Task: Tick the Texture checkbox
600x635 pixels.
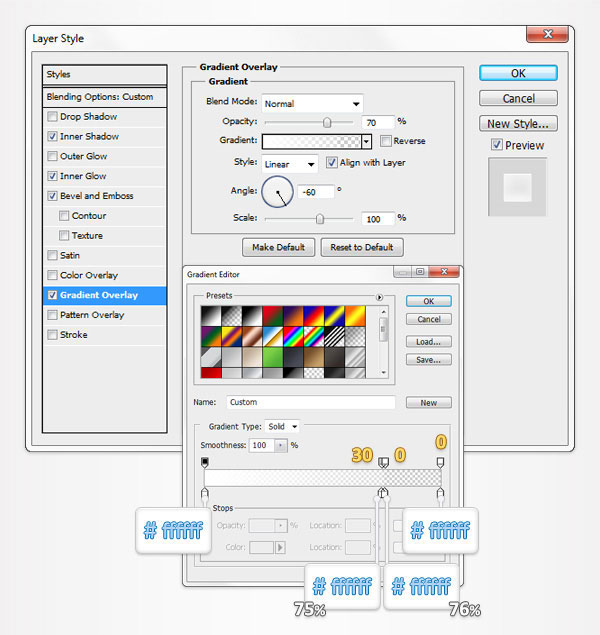Action: pos(64,236)
